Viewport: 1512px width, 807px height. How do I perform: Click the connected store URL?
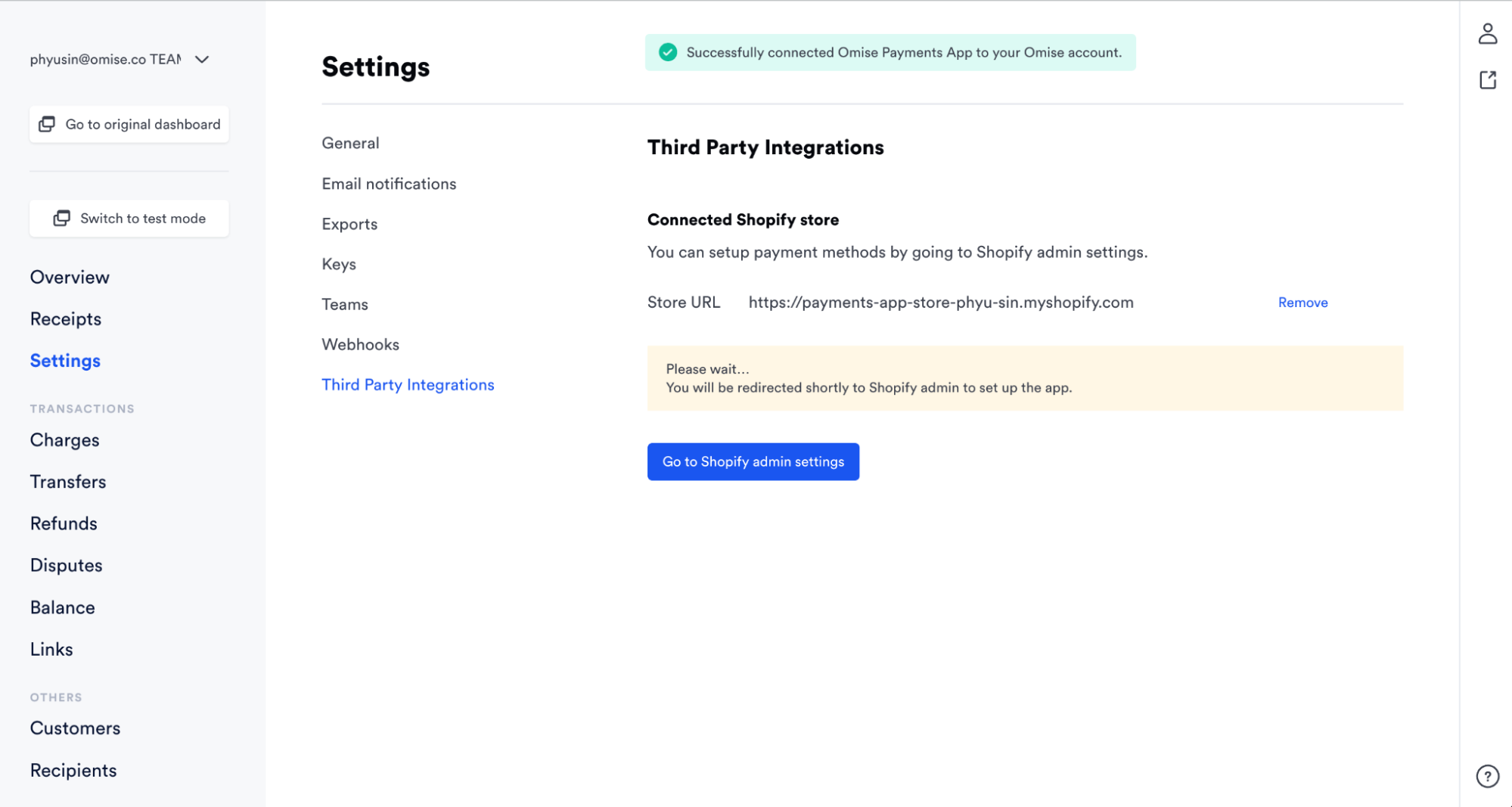[940, 302]
